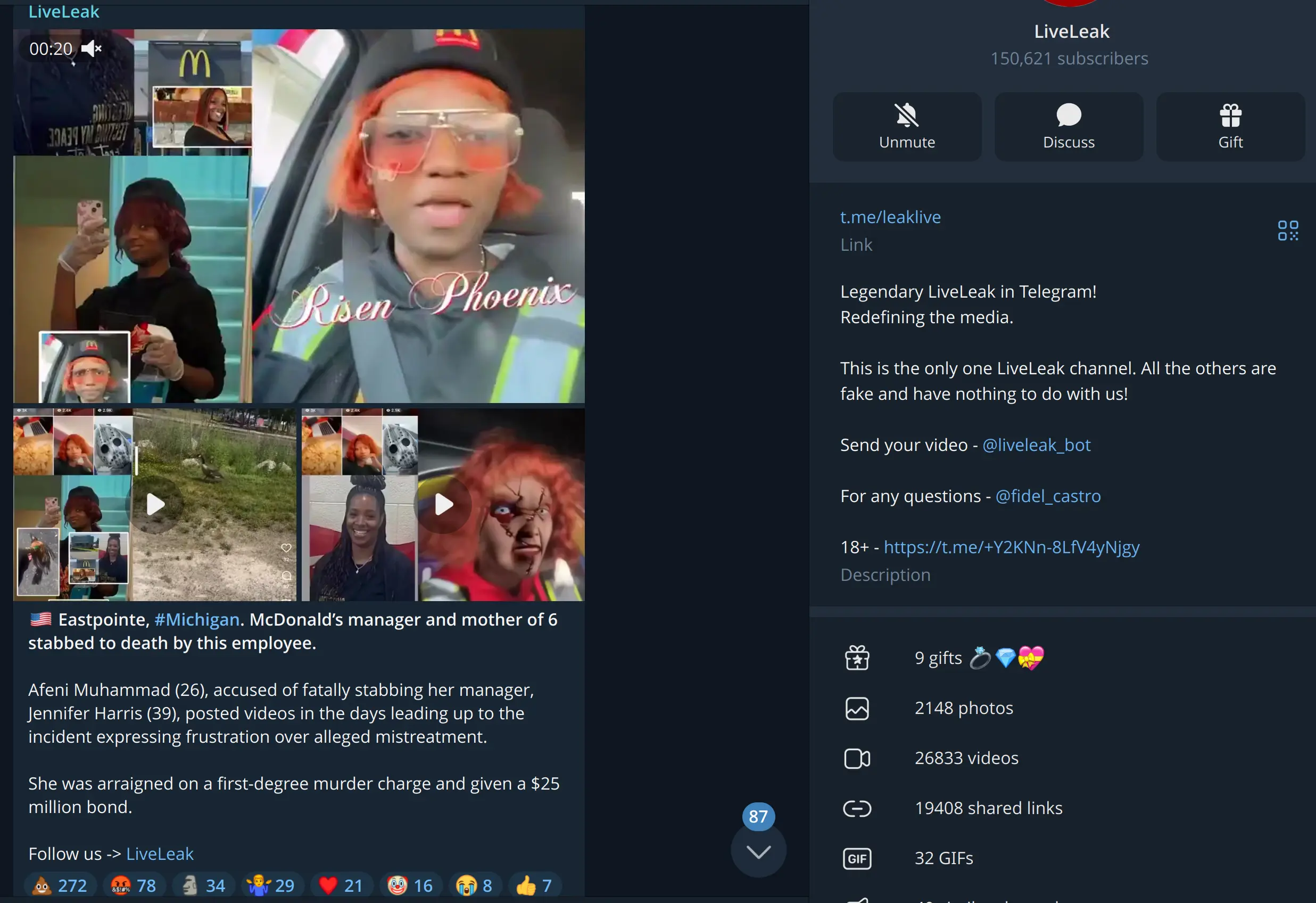Click the LiveLeak sender name above post
The width and height of the screenshot is (1316, 903).
[64, 11]
